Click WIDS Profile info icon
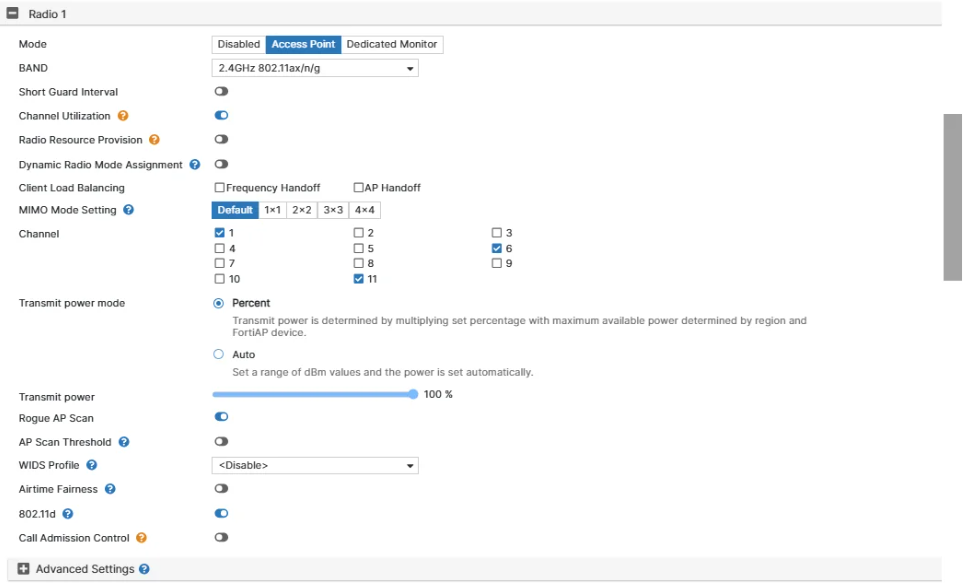This screenshot has height=584, width=972. click(91, 465)
